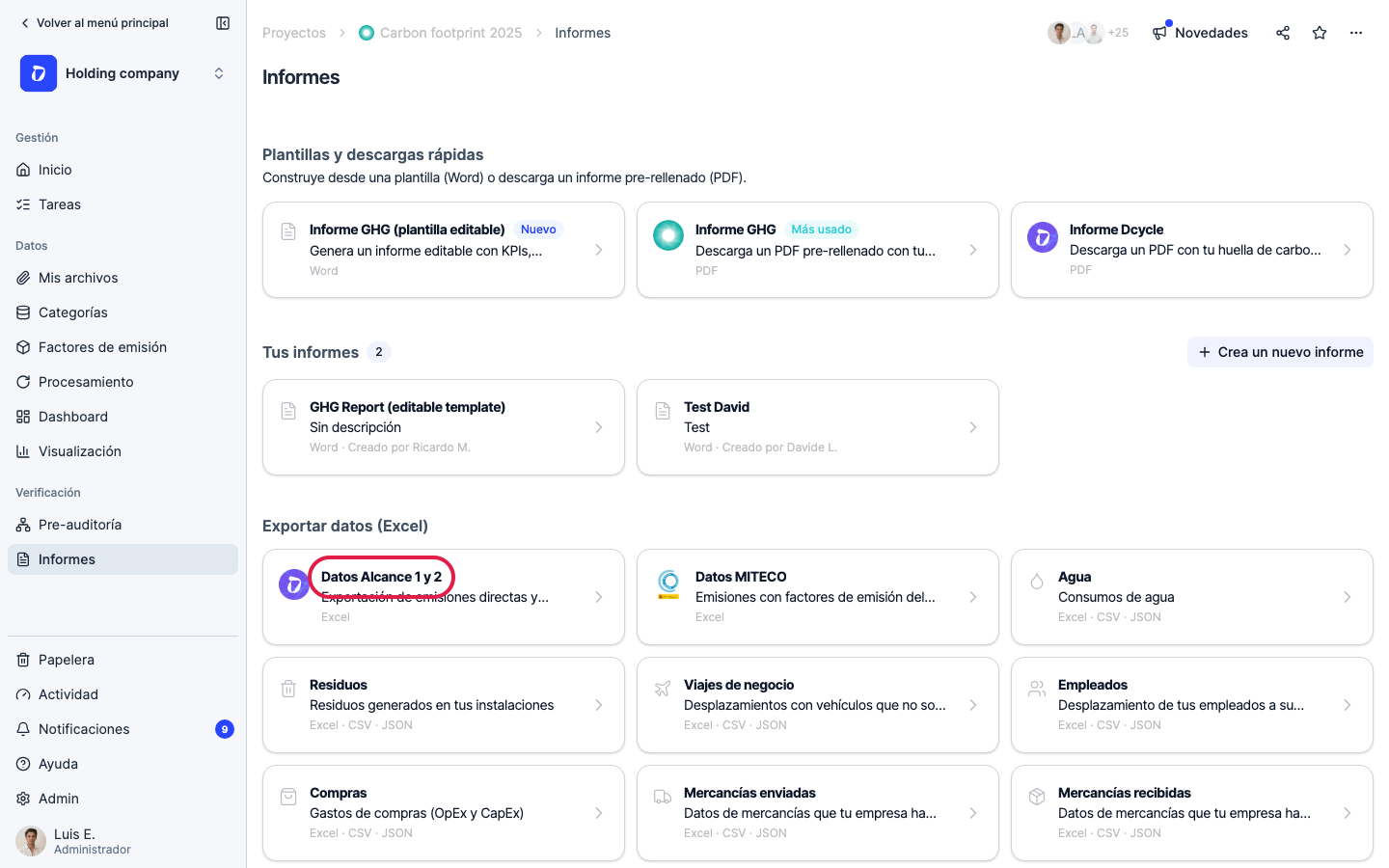Click the Mercancías recibidas box icon

(x=1037, y=797)
